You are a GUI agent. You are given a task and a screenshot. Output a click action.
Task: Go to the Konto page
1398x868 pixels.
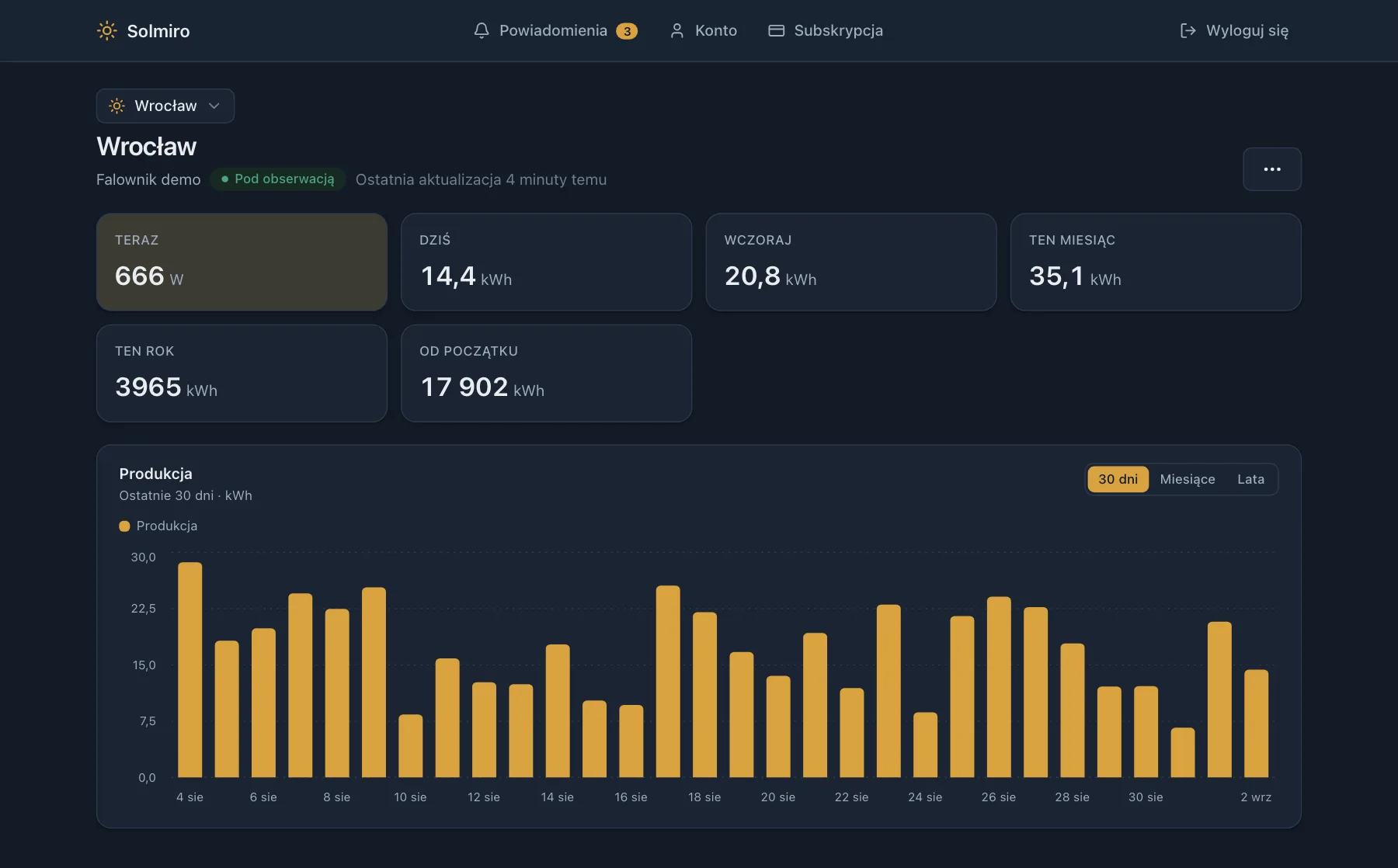704,30
